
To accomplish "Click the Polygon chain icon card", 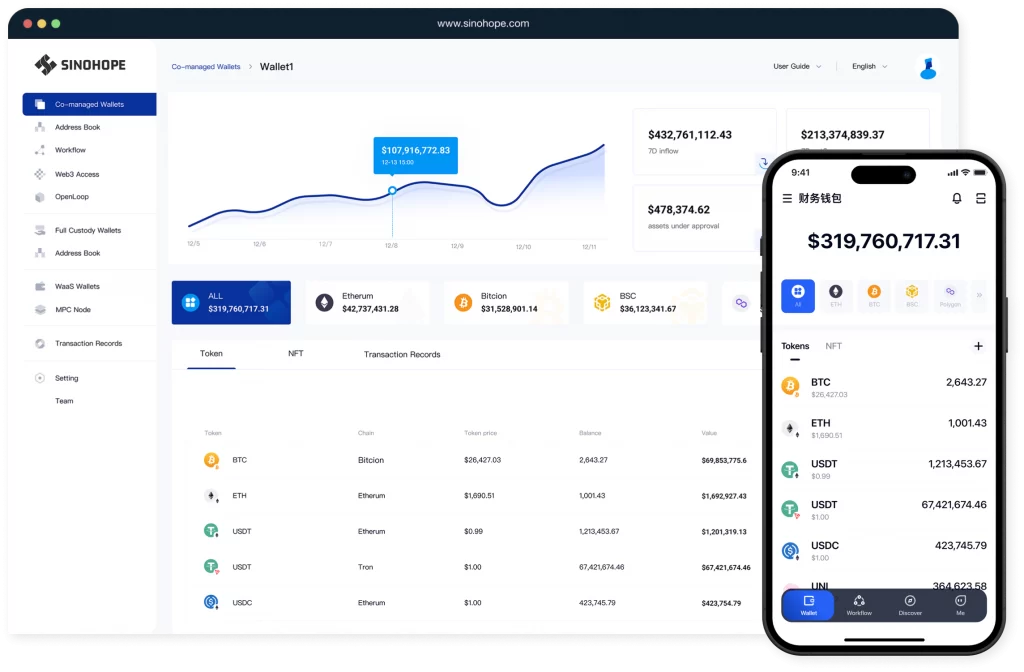I will pos(741,303).
